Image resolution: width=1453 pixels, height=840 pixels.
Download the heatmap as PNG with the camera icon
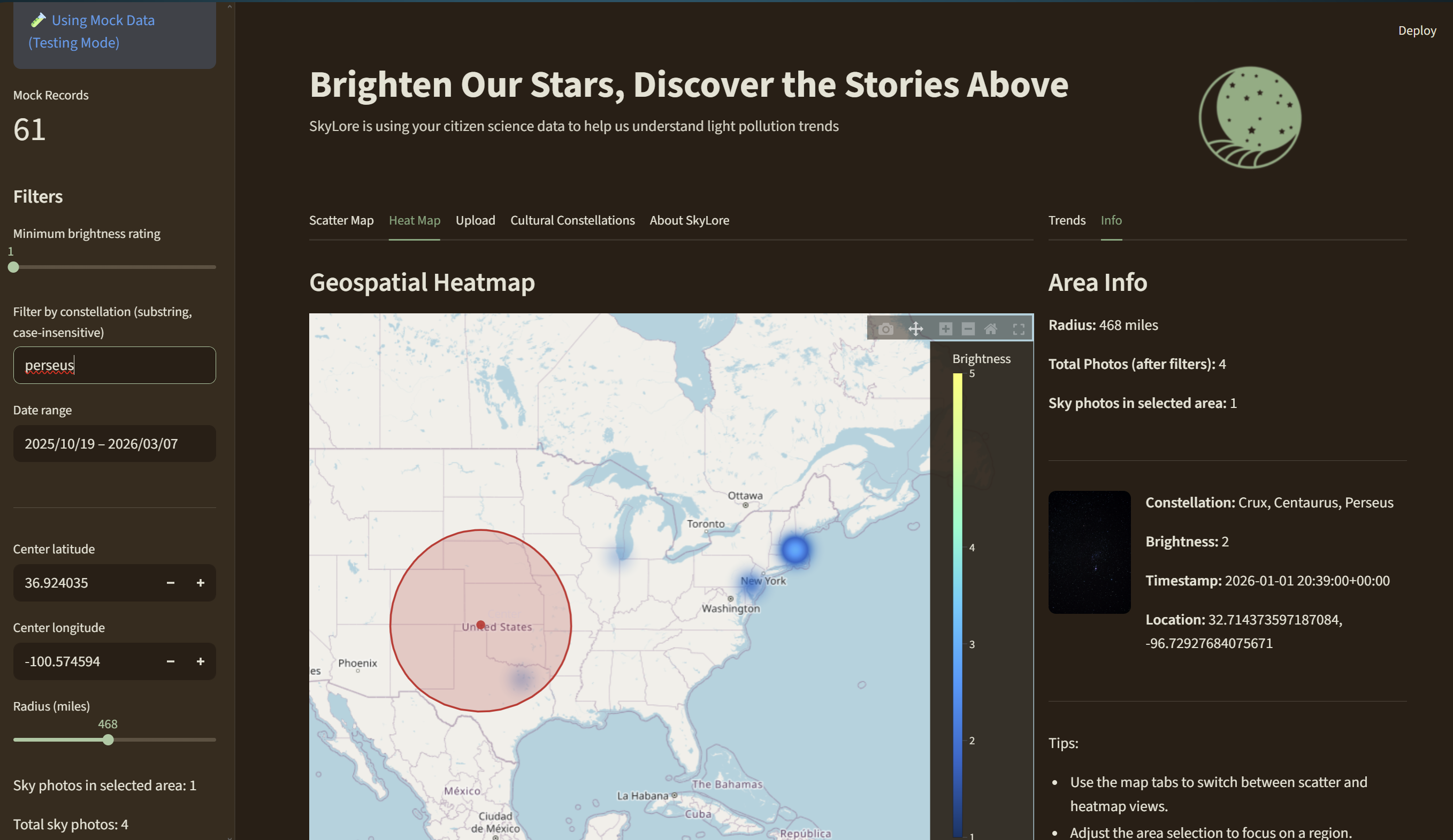point(885,329)
